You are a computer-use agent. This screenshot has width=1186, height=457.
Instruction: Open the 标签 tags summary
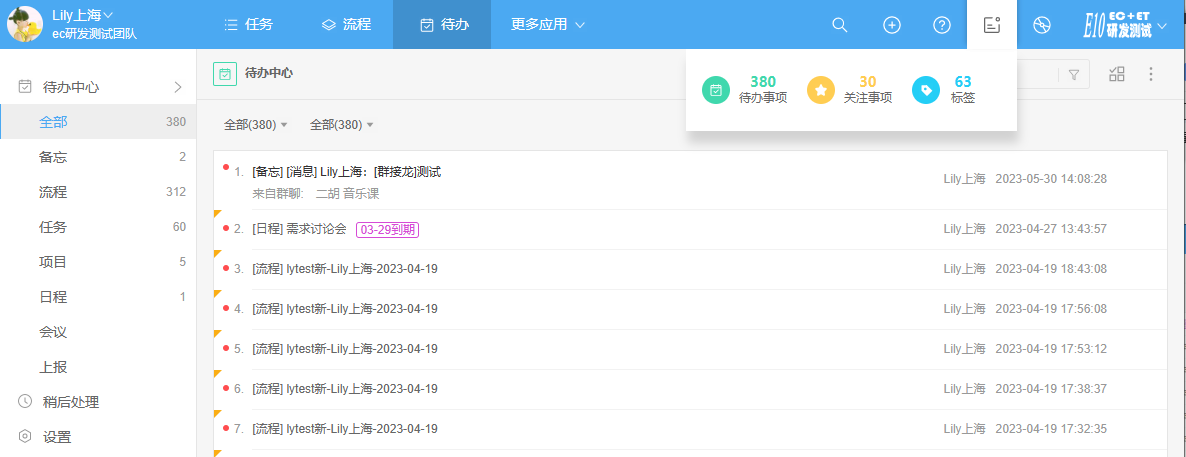[926, 90]
